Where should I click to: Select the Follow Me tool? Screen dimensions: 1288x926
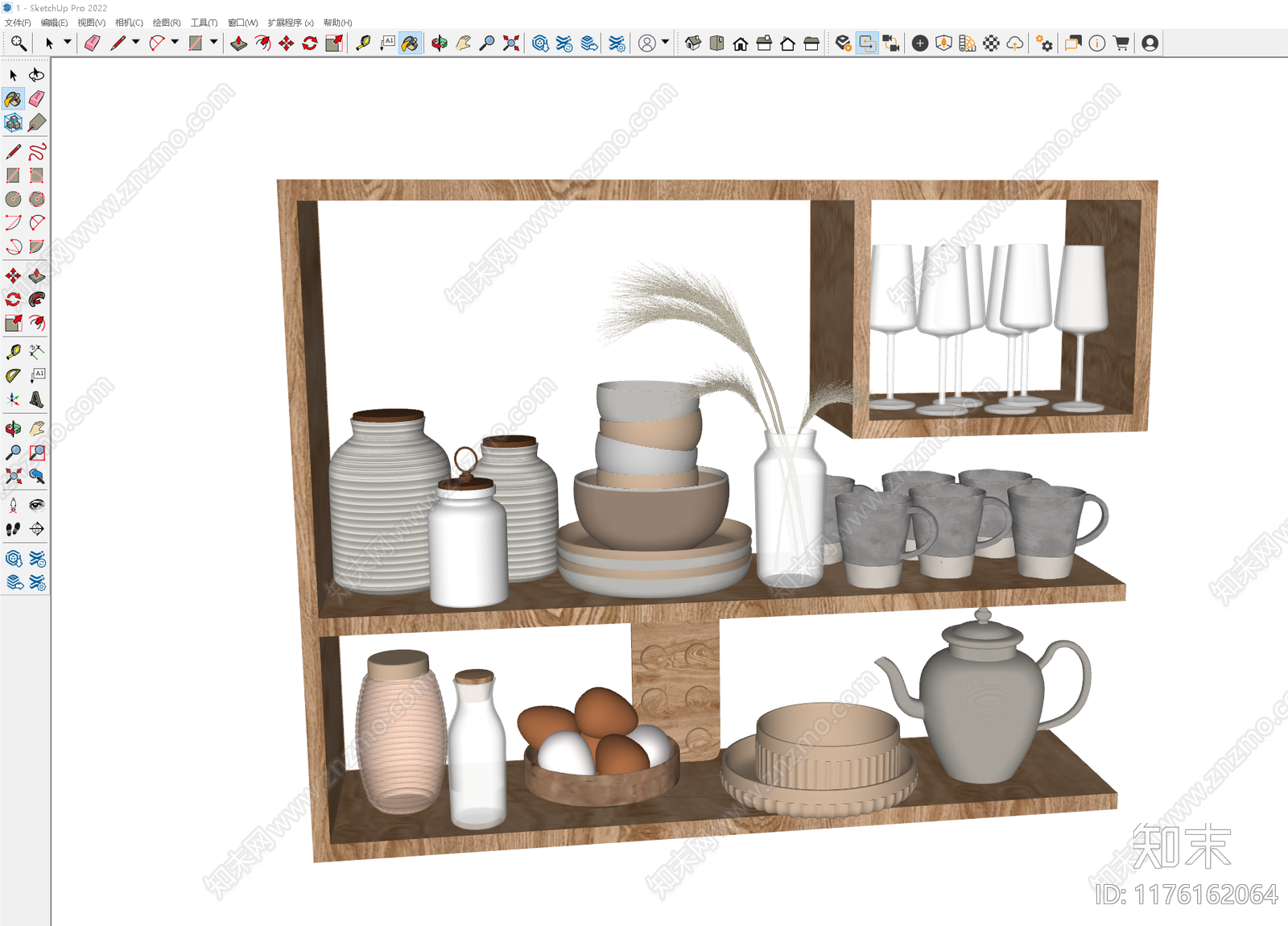pos(37,300)
